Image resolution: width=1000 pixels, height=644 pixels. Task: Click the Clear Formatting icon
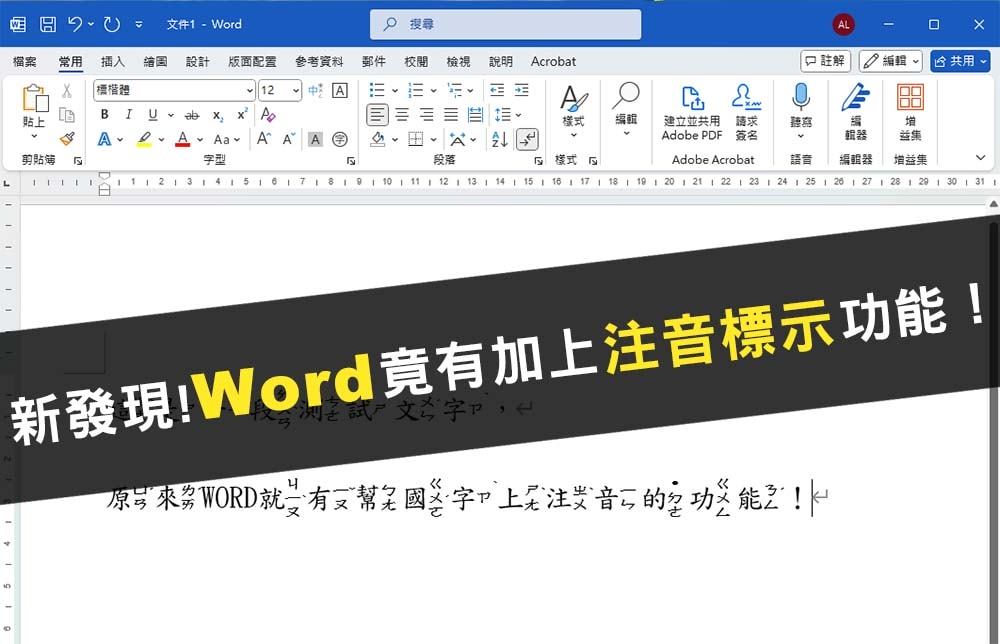268,115
